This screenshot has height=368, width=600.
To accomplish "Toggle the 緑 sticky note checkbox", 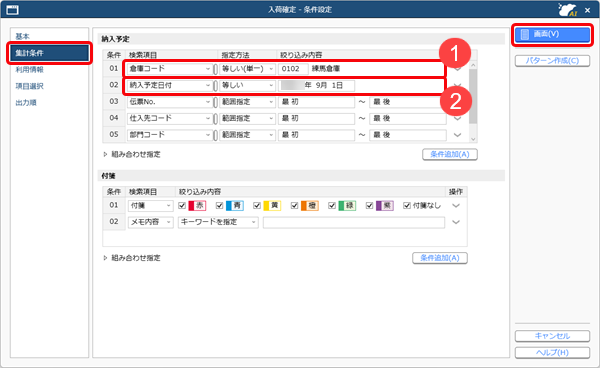I will point(332,206).
